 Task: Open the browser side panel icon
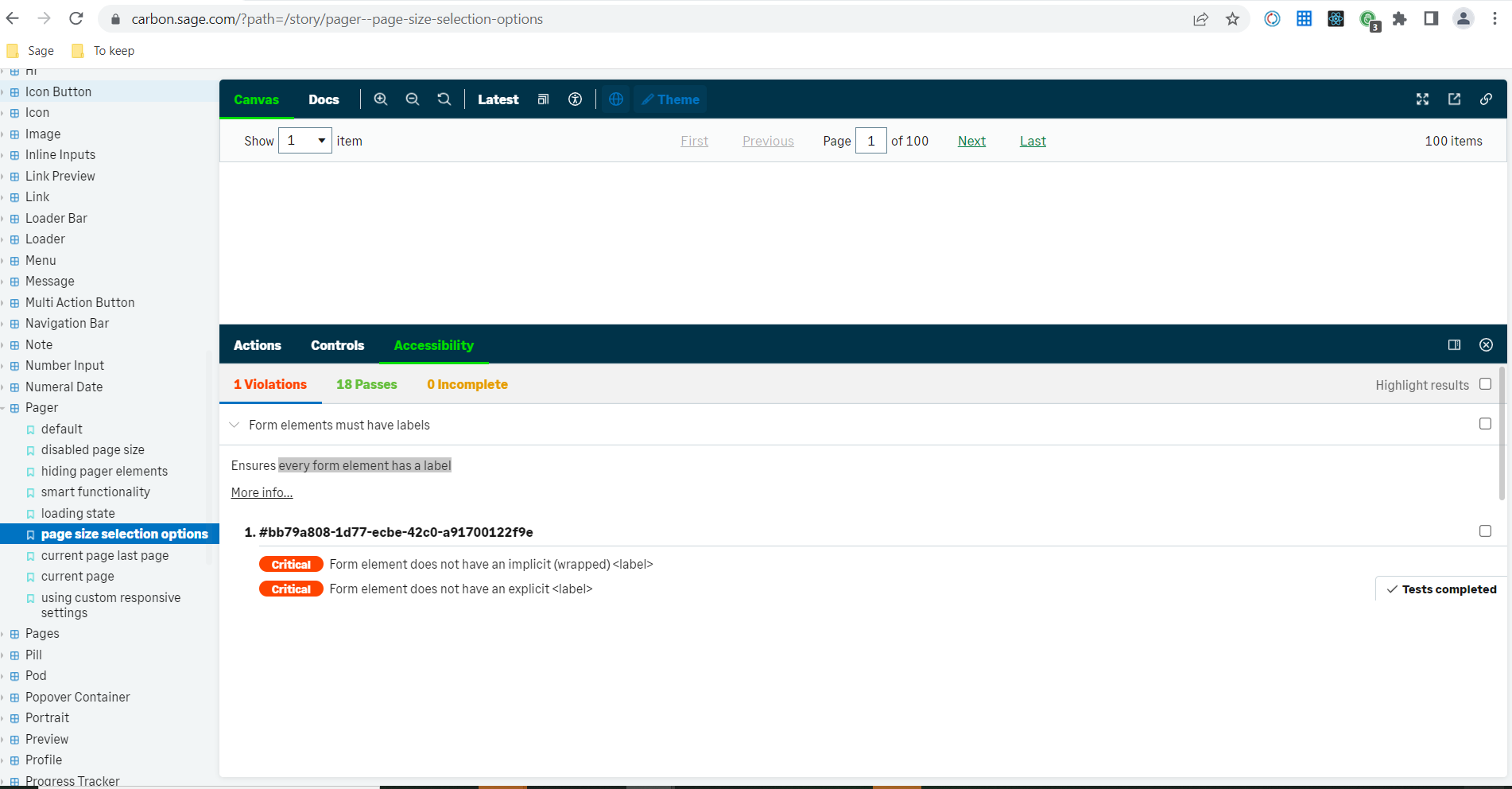click(x=1431, y=19)
